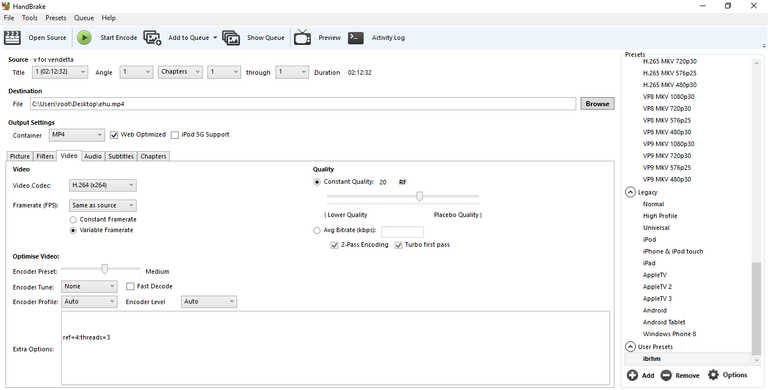Switch to the Picture tab

(x=20, y=156)
